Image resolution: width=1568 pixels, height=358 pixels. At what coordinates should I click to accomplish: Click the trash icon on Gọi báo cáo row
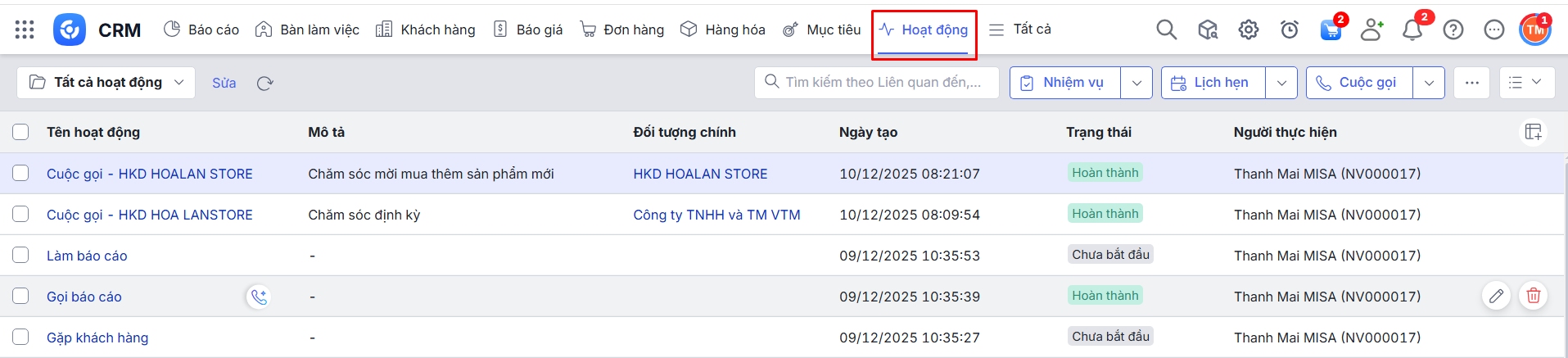1533,296
